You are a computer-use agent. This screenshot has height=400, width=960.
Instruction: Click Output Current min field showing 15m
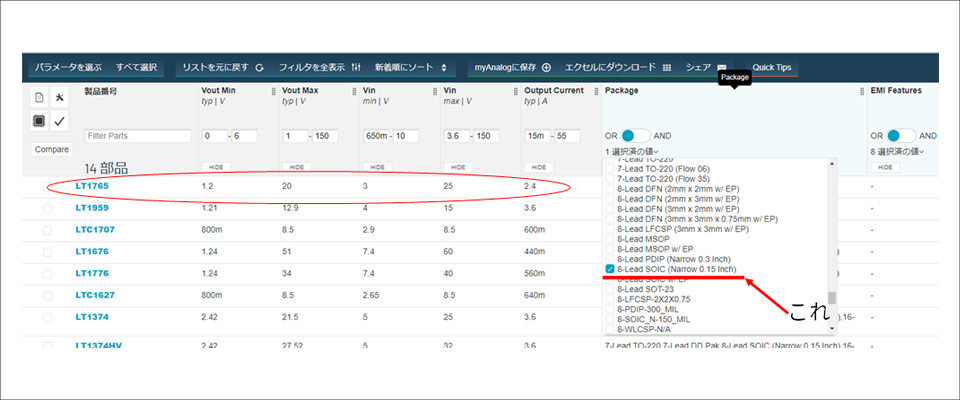pos(537,136)
